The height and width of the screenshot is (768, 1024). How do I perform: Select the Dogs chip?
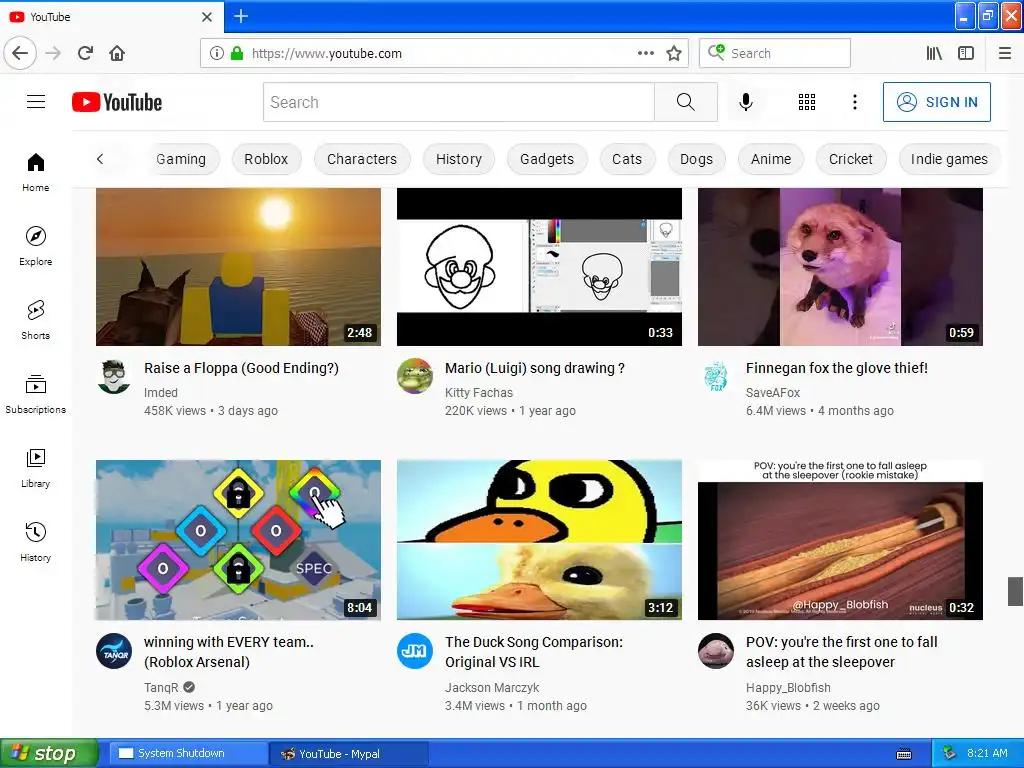(x=696, y=159)
